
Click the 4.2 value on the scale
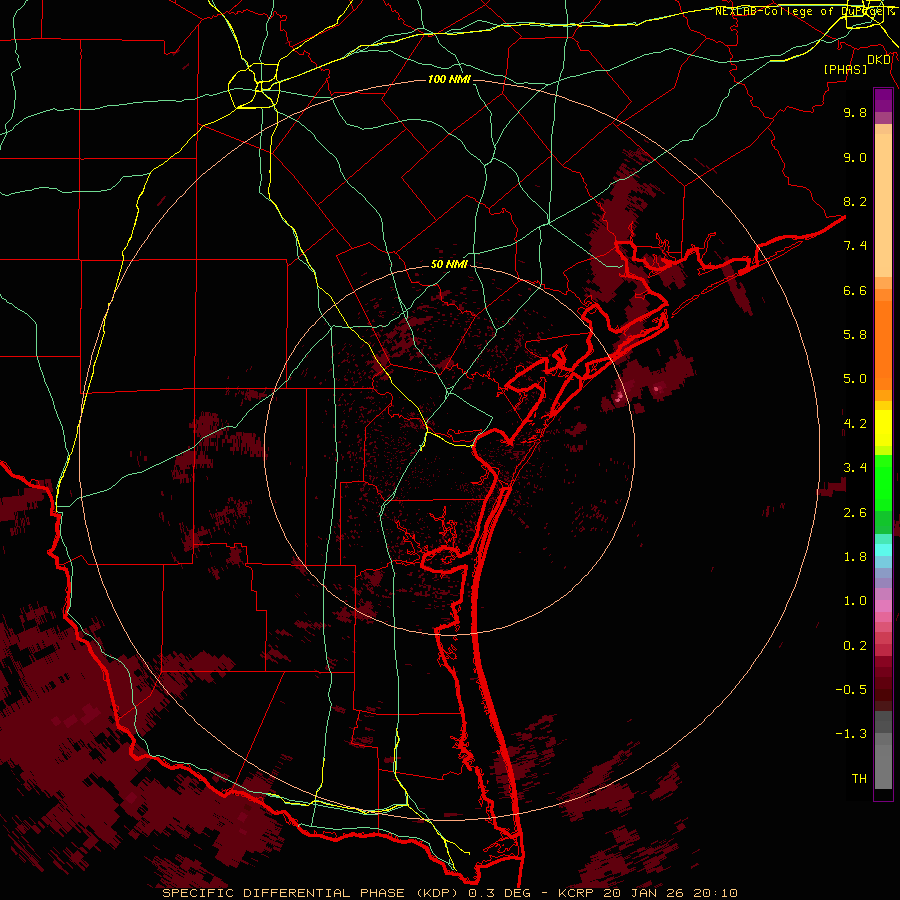855,424
